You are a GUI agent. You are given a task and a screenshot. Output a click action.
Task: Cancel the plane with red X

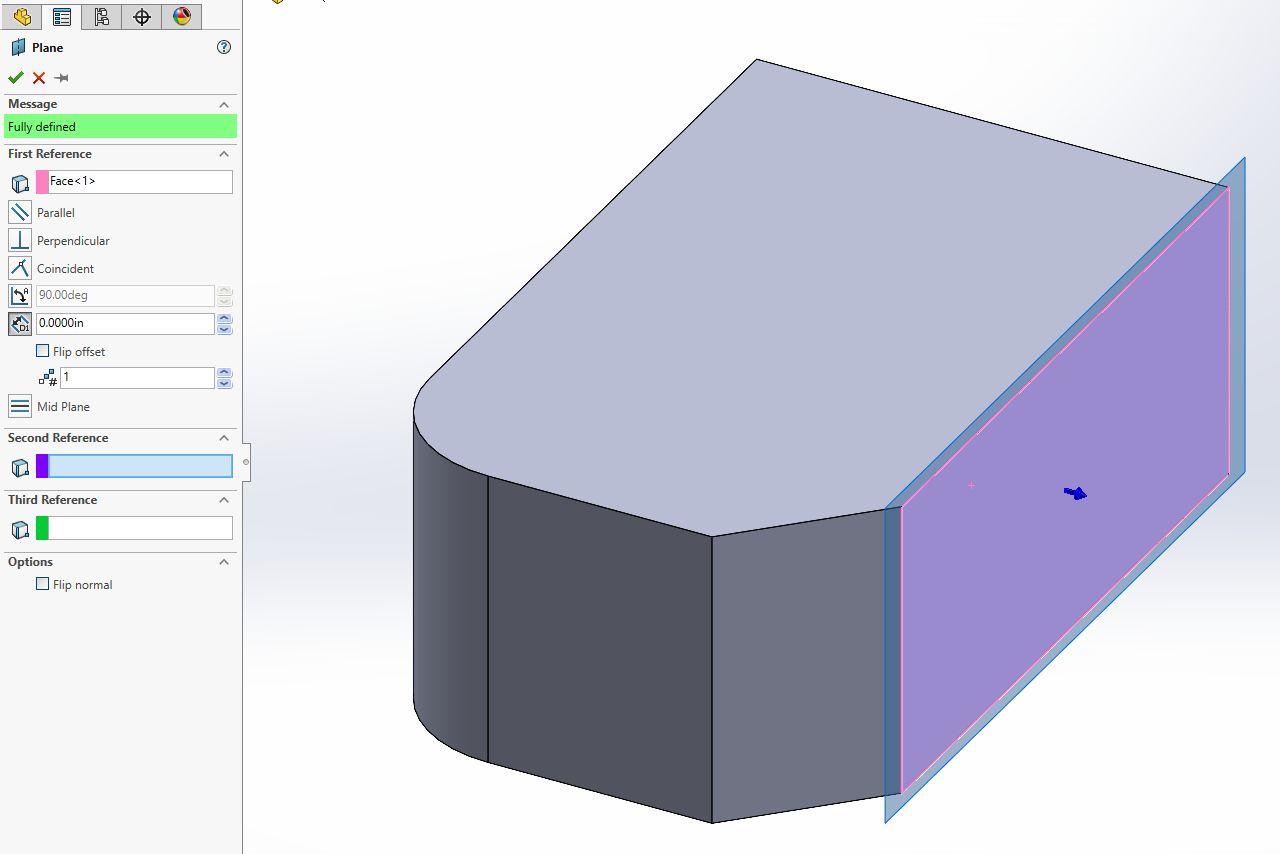coord(39,78)
